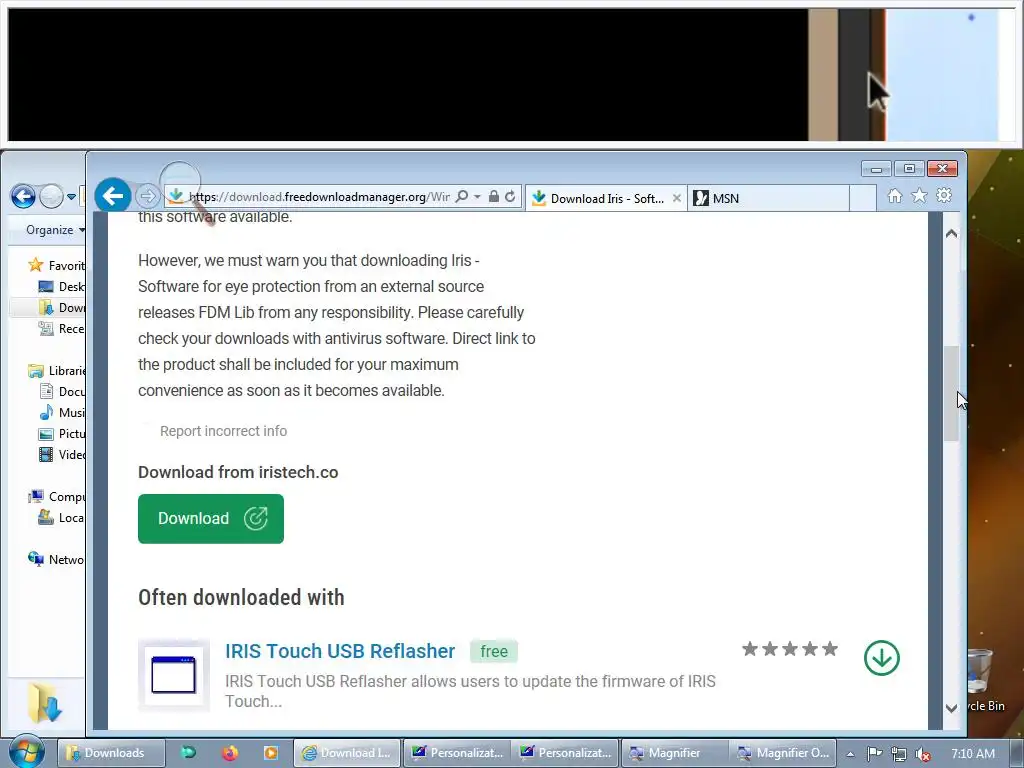Viewport: 1024px width, 768px height.
Task: Select Documents library in Explorer pane
Action: click(x=62, y=392)
